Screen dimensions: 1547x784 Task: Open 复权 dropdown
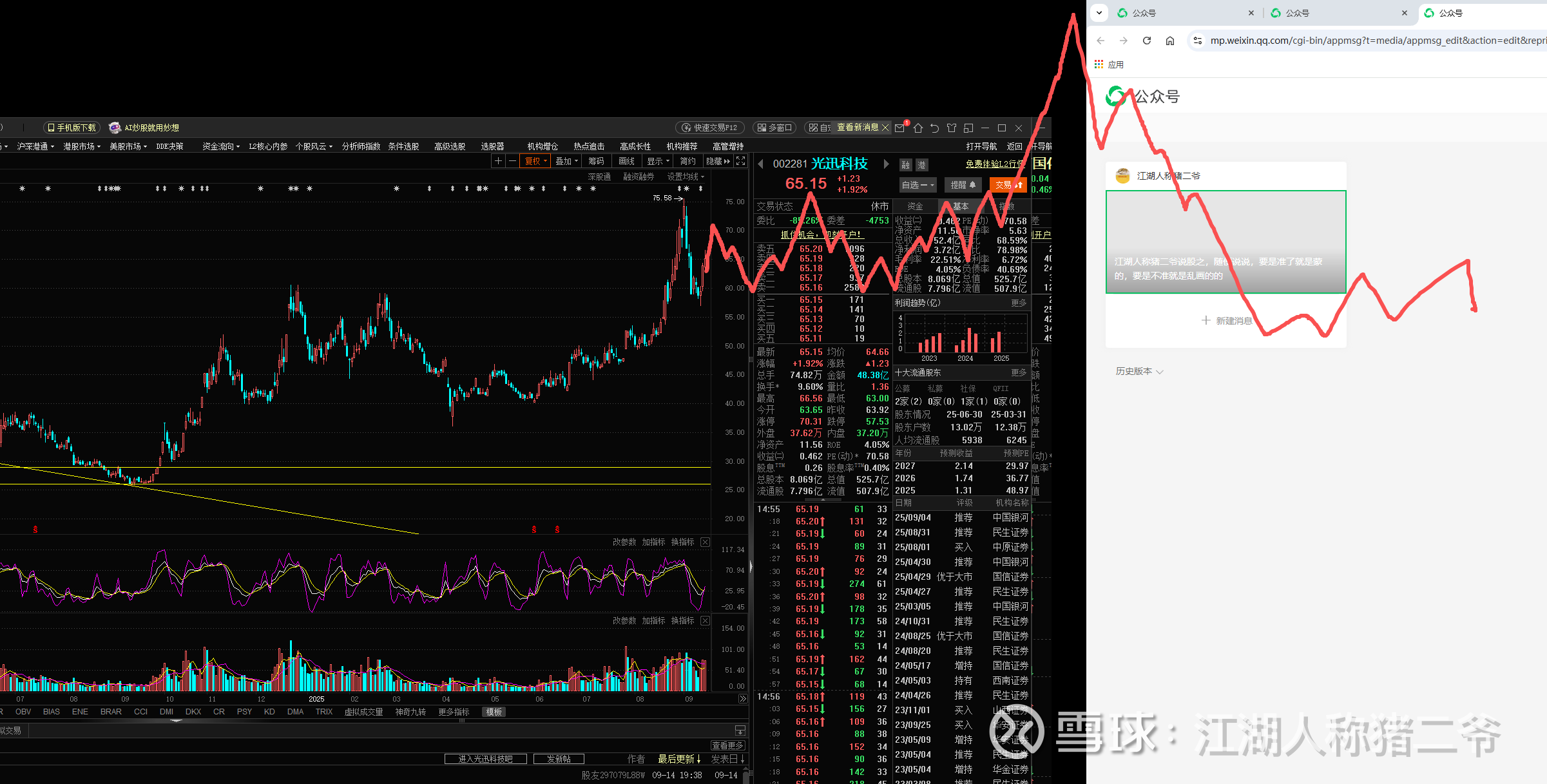click(x=535, y=161)
